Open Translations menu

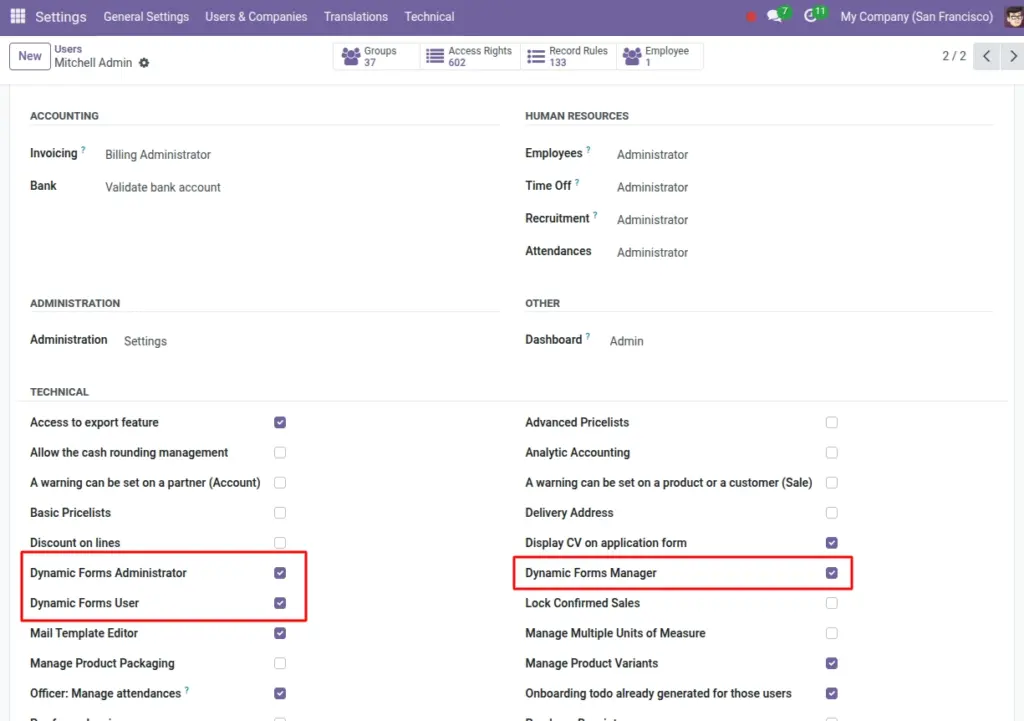pyautogui.click(x=356, y=16)
